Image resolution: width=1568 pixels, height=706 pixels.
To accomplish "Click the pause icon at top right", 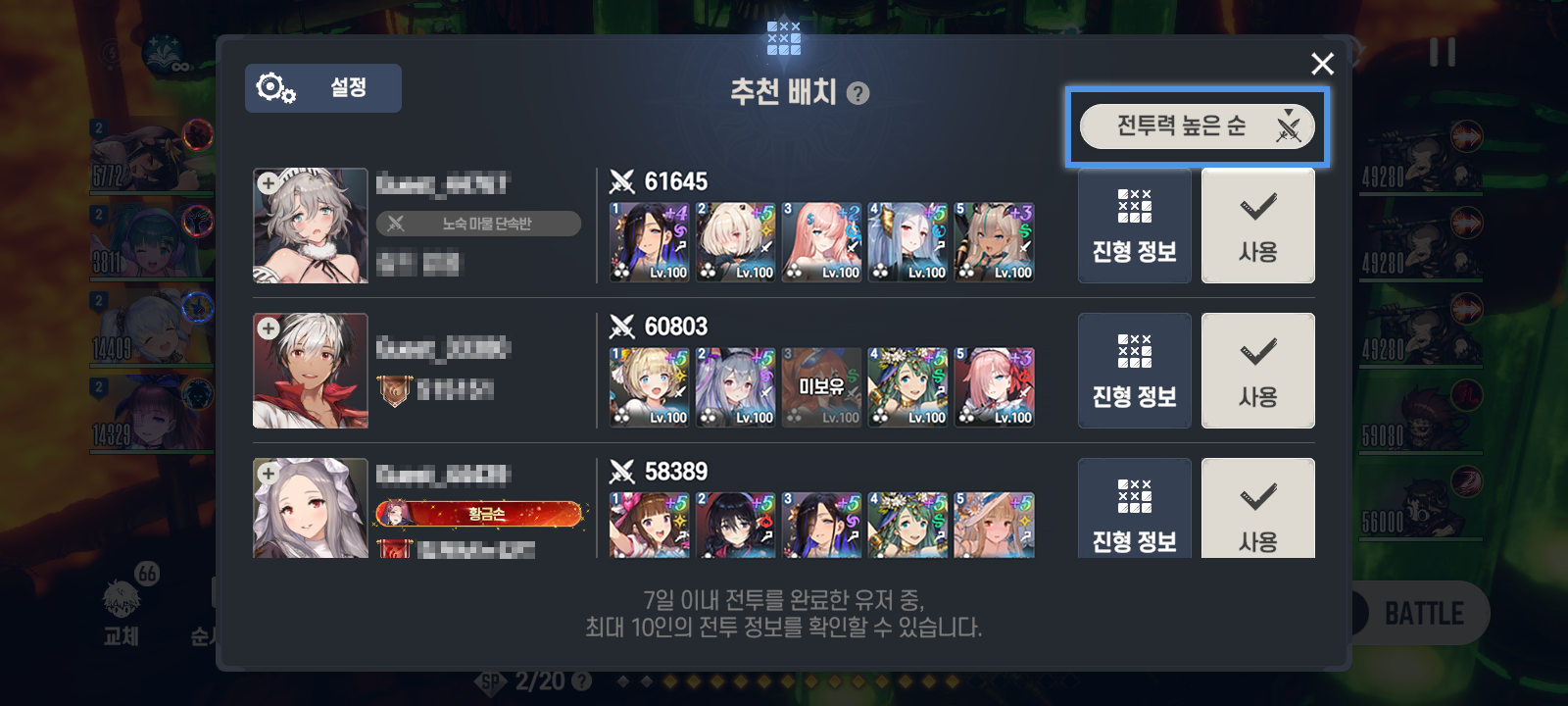I will coord(1443,52).
